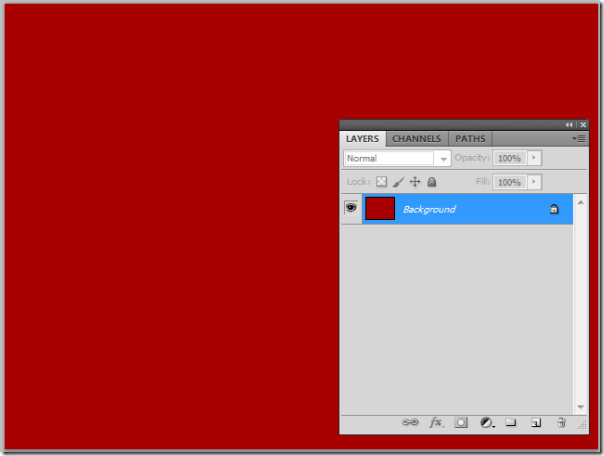Add a layer mask
The width and height of the screenshot is (604, 456).
click(x=461, y=422)
